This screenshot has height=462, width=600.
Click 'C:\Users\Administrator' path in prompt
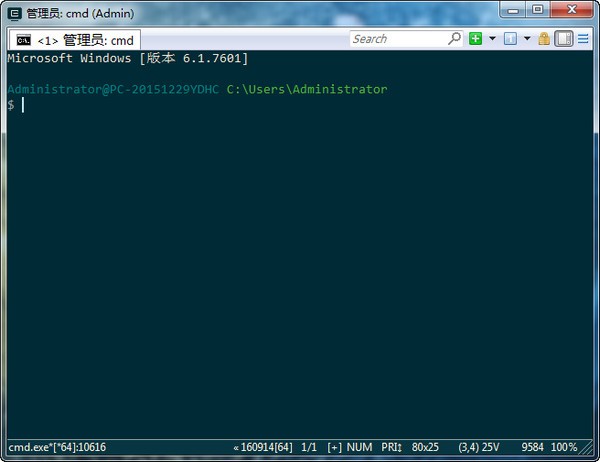pyautogui.click(x=307, y=89)
